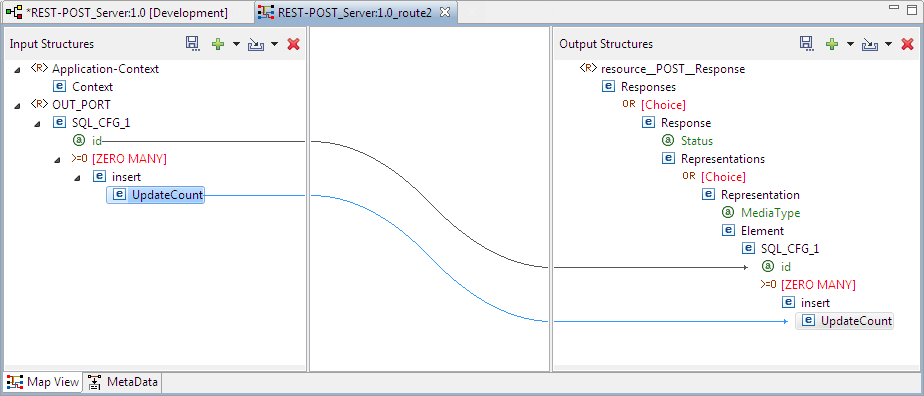Screen dimensions: 924x396
Task: Click the Output Structures import icon
Action: click(x=870, y=44)
